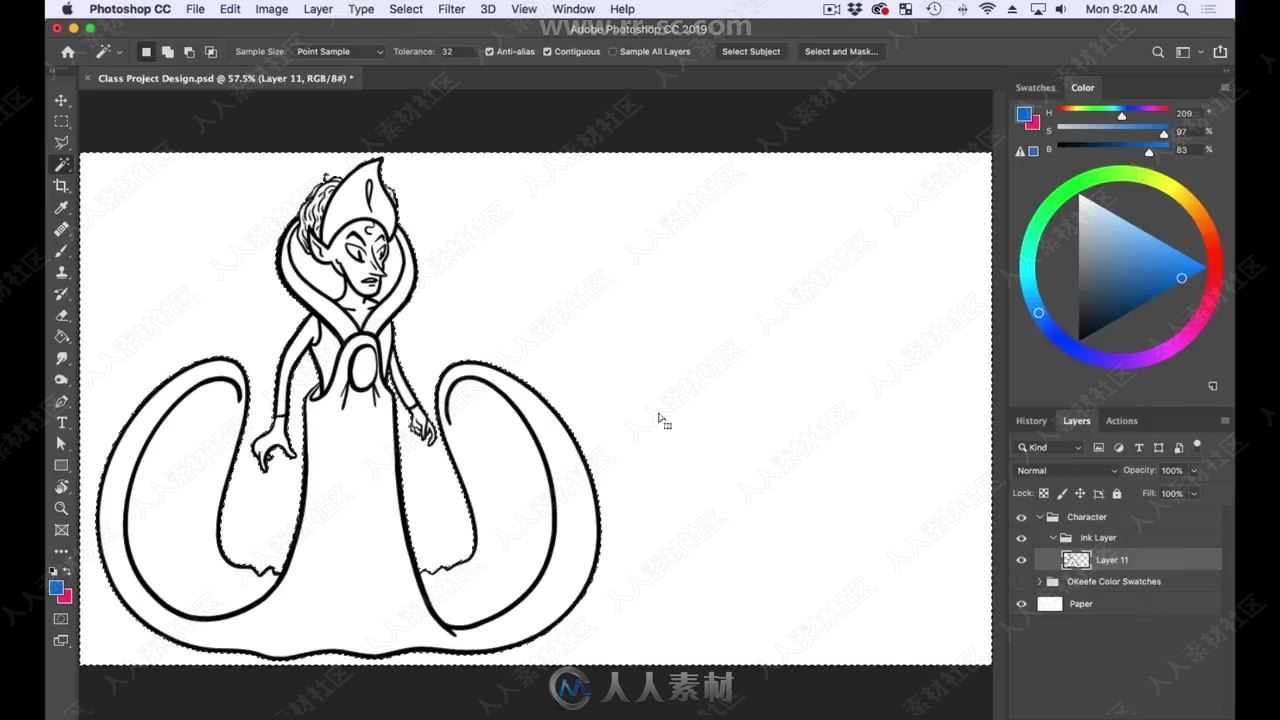Open the Share document button
The height and width of the screenshot is (720, 1280).
[x=1220, y=52]
